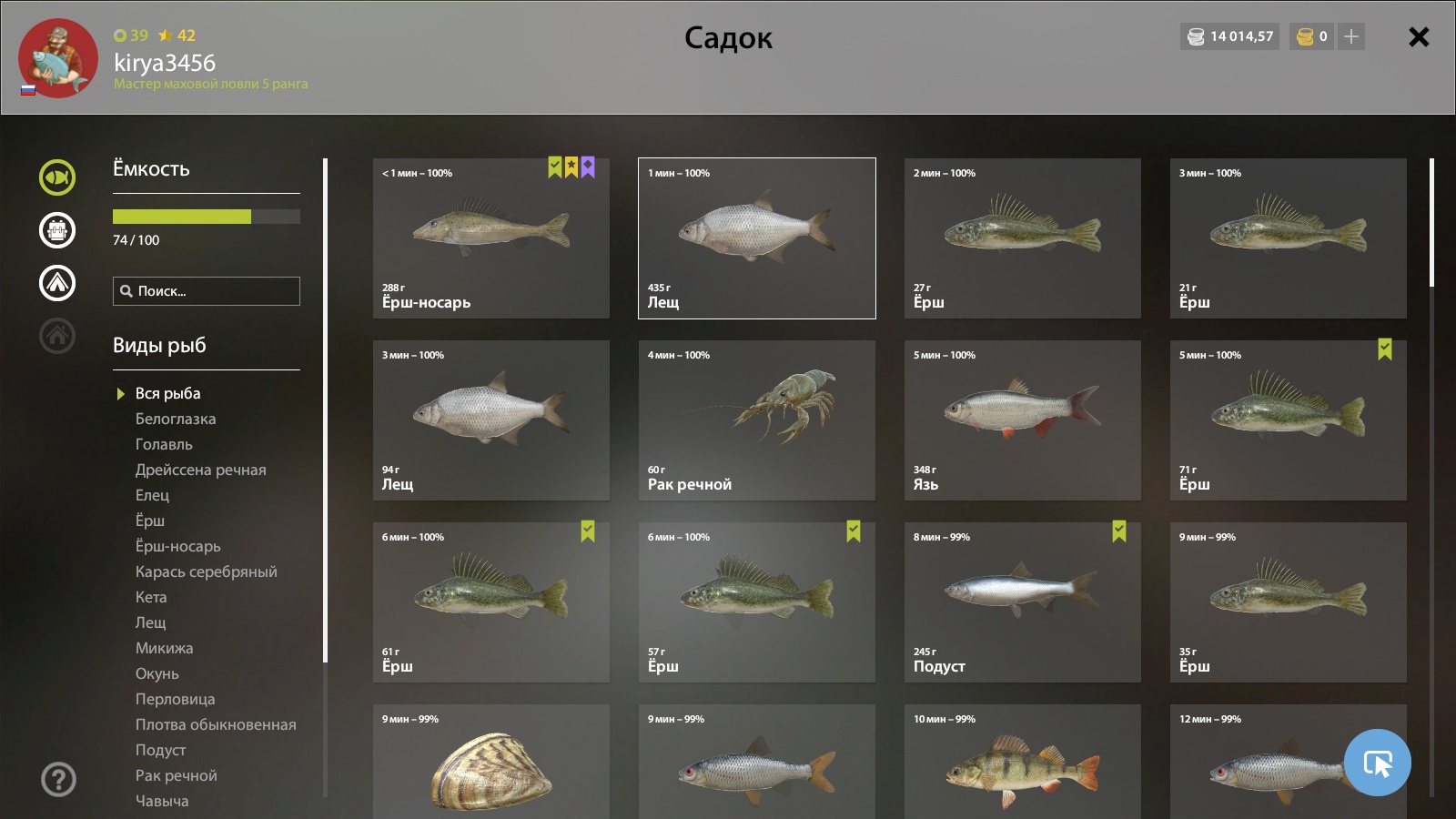Select the tent camp sidebar icon
This screenshot has height=819, width=1456.
(57, 283)
